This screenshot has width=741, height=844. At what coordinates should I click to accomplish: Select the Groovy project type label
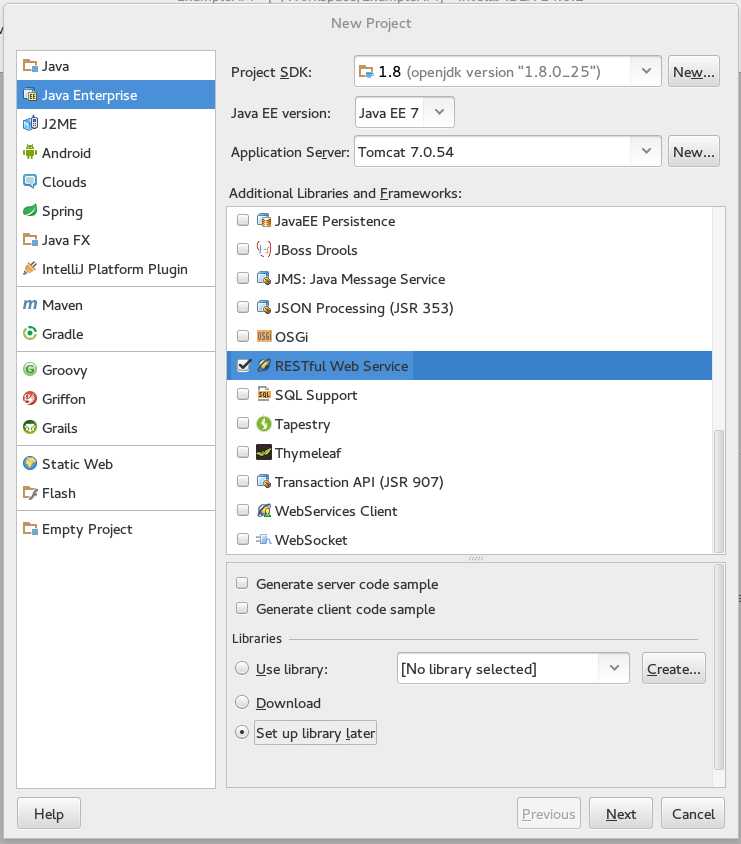(65, 370)
